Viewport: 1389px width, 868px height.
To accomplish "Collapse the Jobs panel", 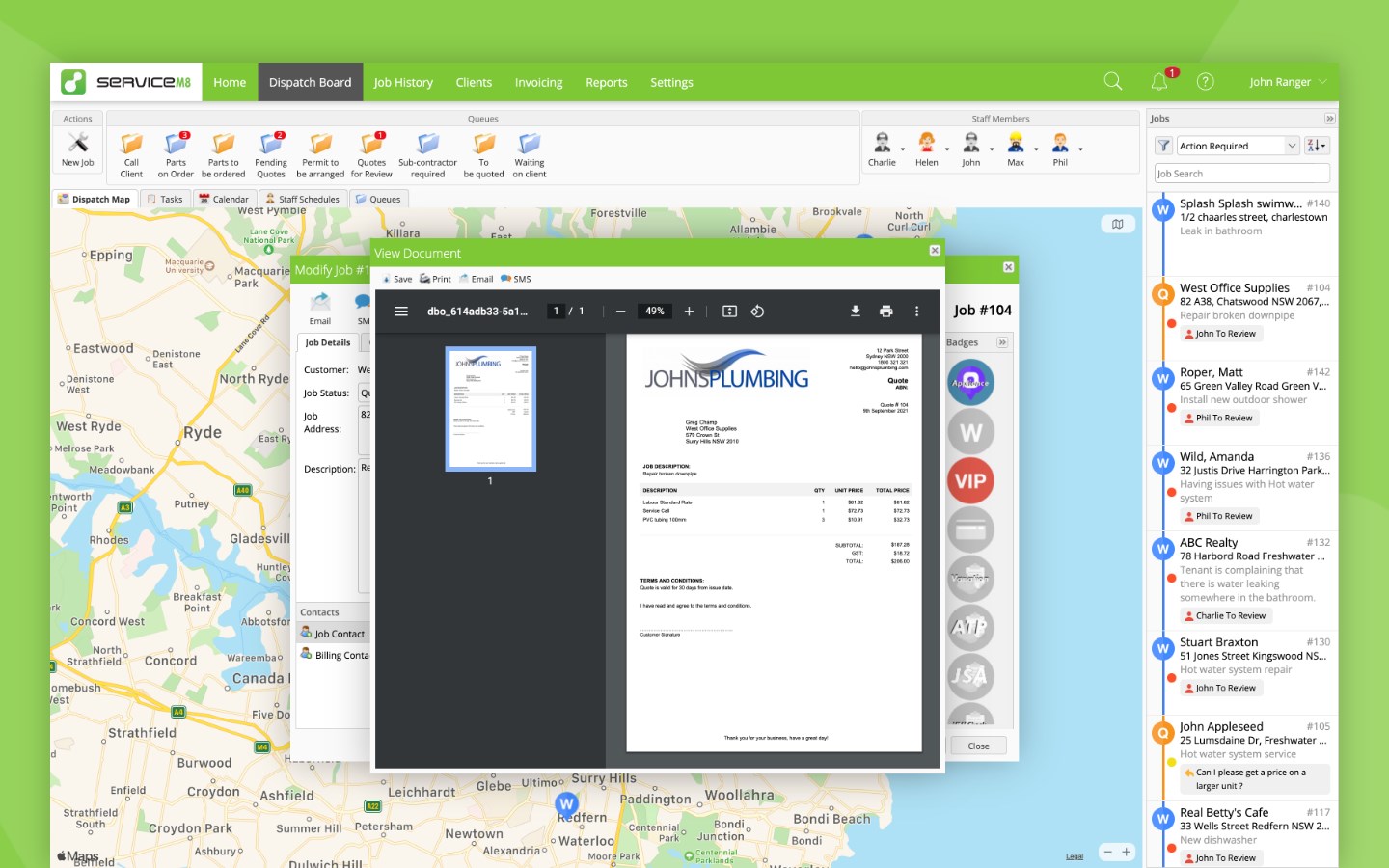I will click(1330, 119).
